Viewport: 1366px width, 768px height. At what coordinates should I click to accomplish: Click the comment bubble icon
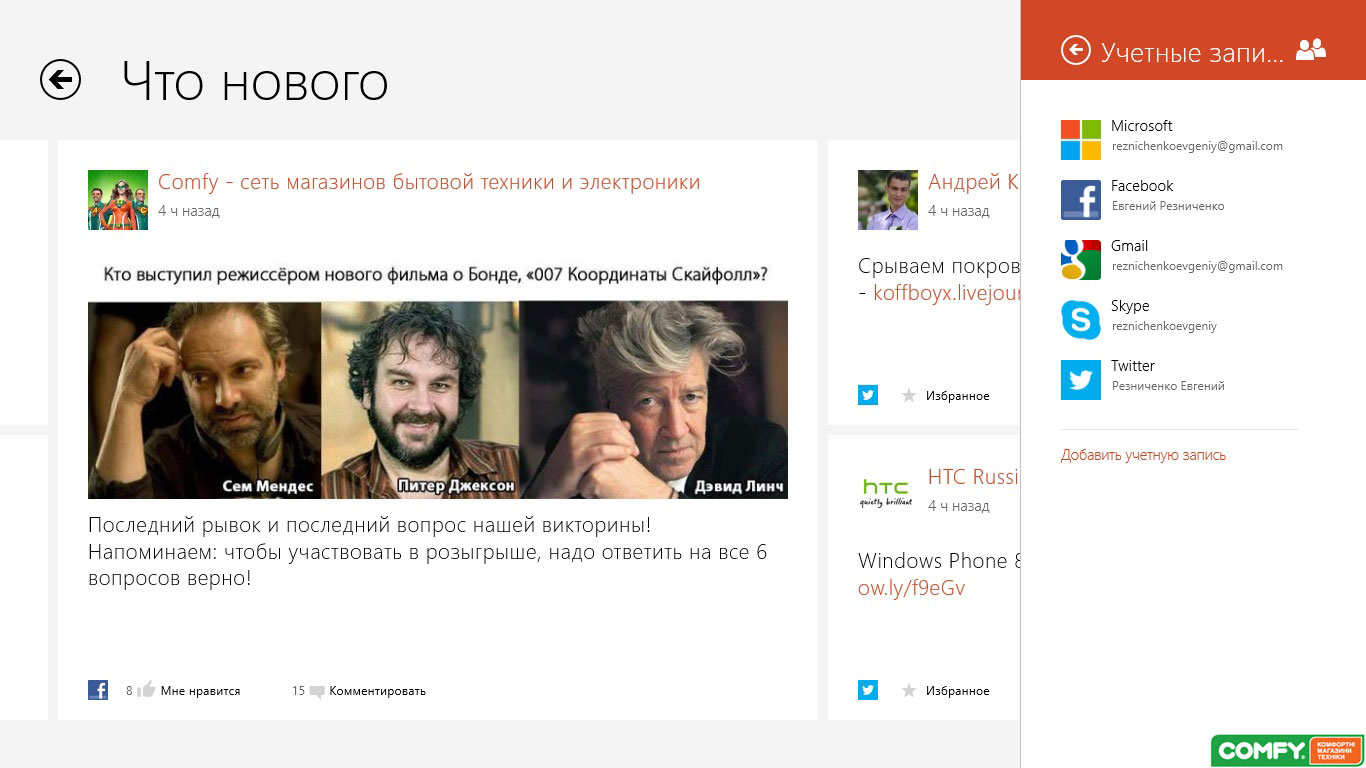pyautogui.click(x=317, y=691)
